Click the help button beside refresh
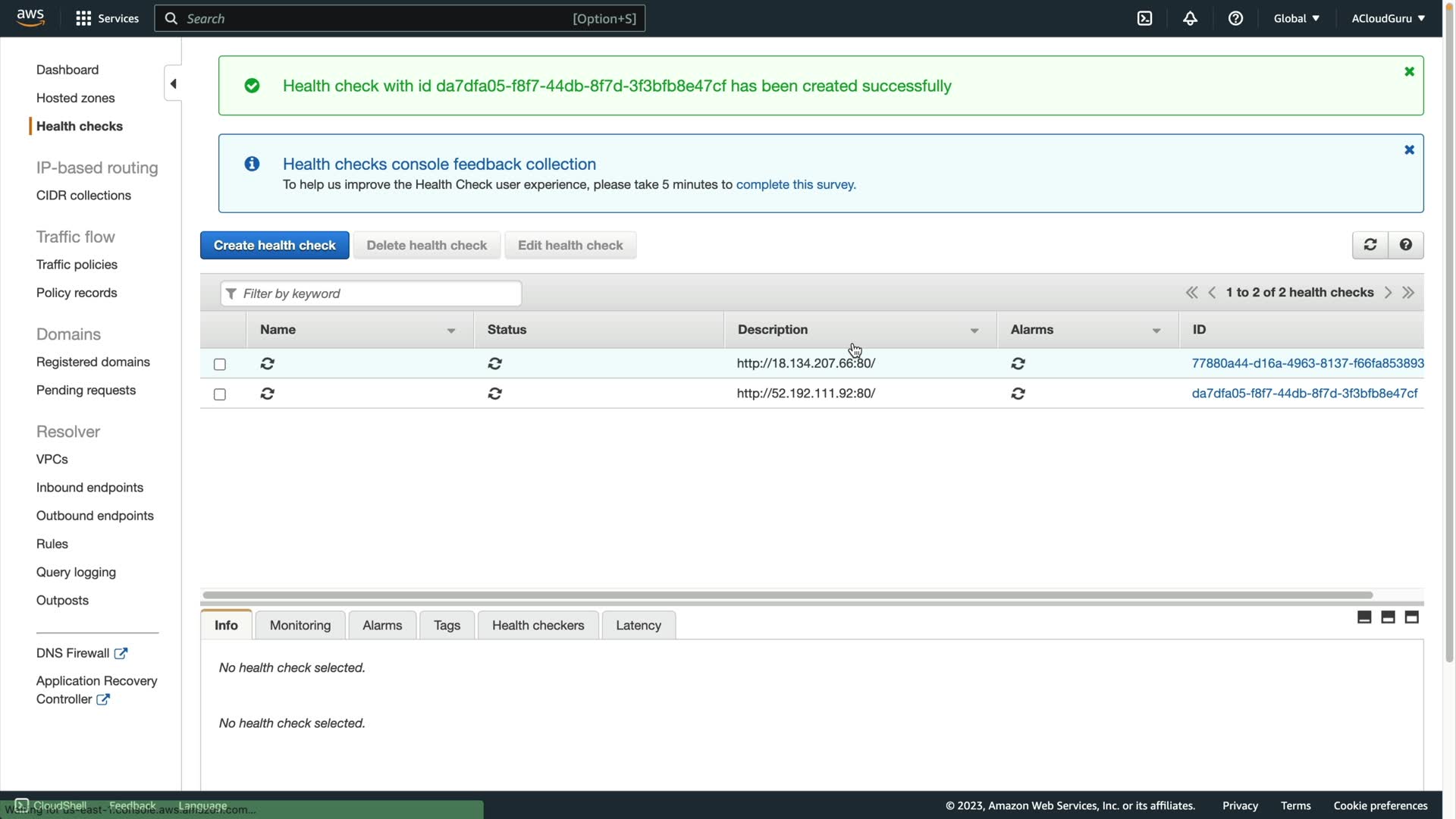This screenshot has height=819, width=1456. click(x=1405, y=245)
